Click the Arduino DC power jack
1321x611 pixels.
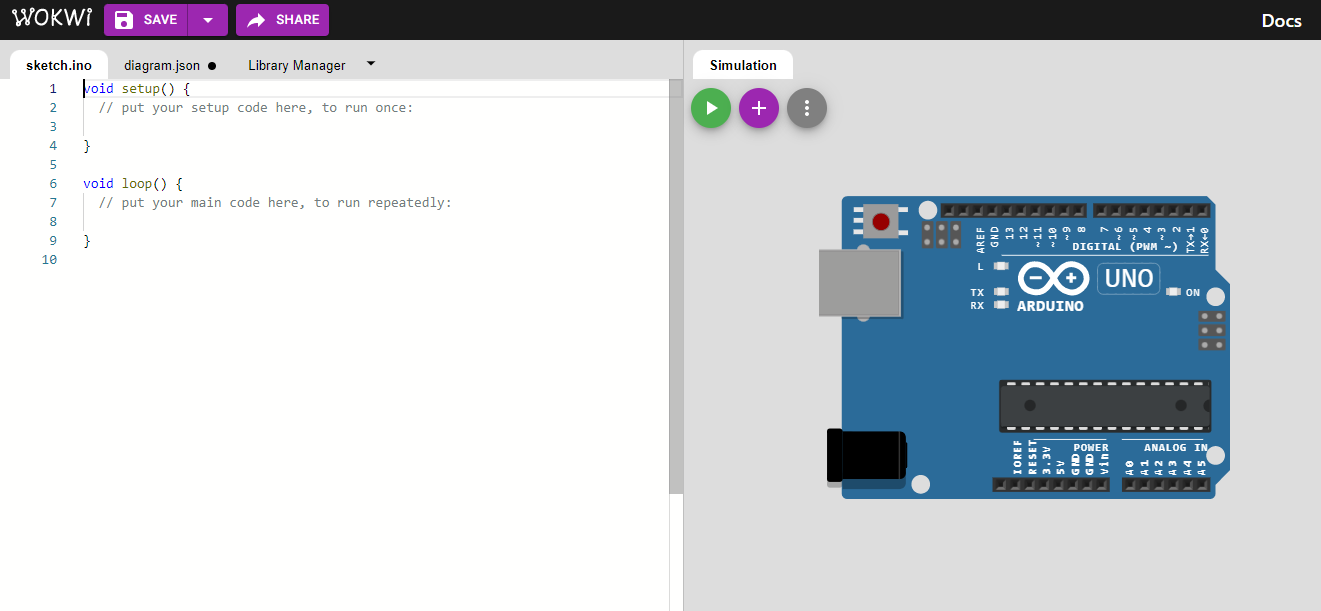click(x=866, y=456)
